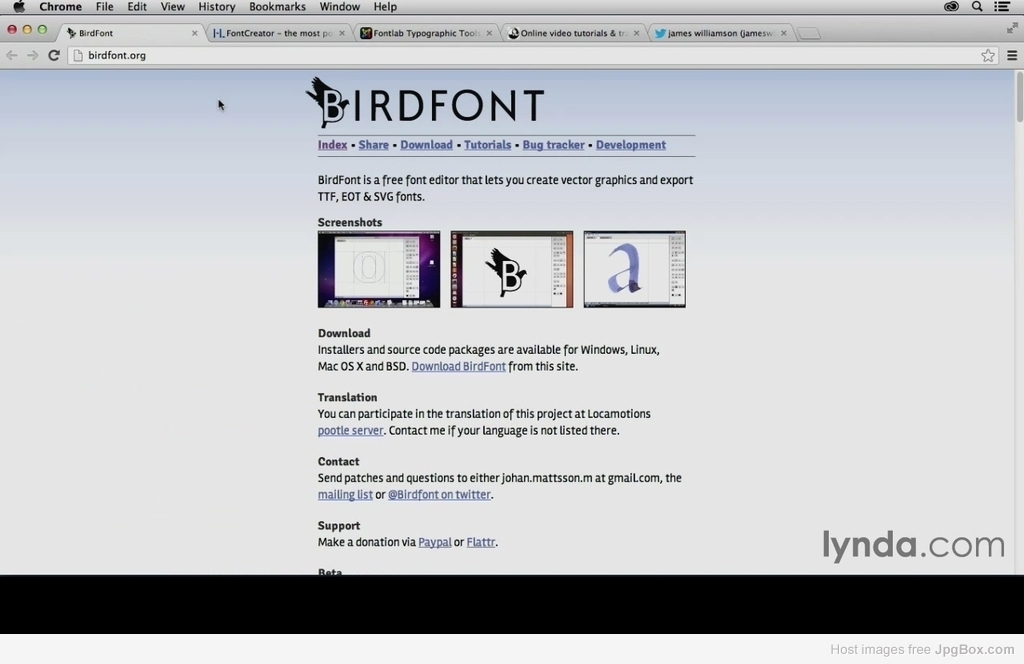
Task: Click the browser forward arrow button
Action: 33,55
